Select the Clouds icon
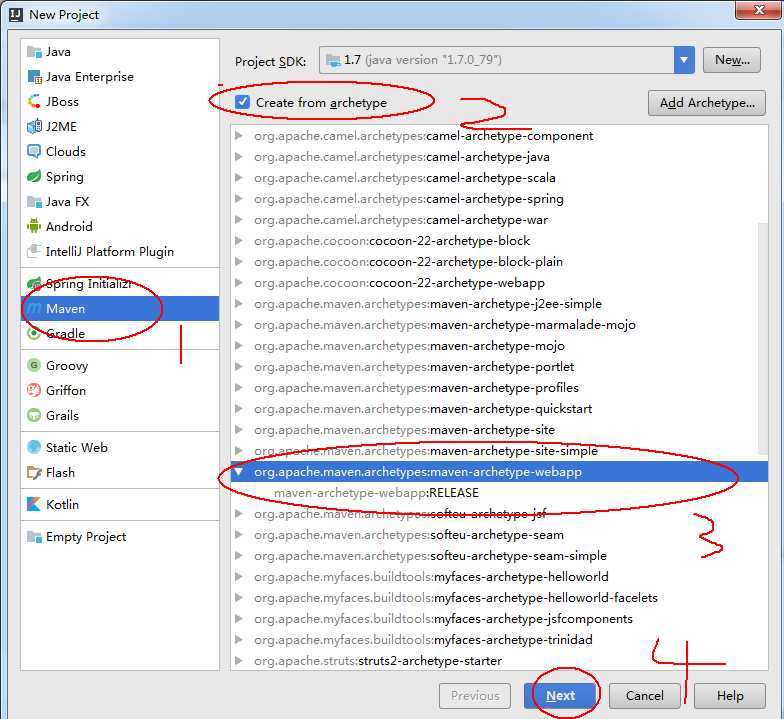The height and width of the screenshot is (719, 784). pyautogui.click(x=34, y=152)
